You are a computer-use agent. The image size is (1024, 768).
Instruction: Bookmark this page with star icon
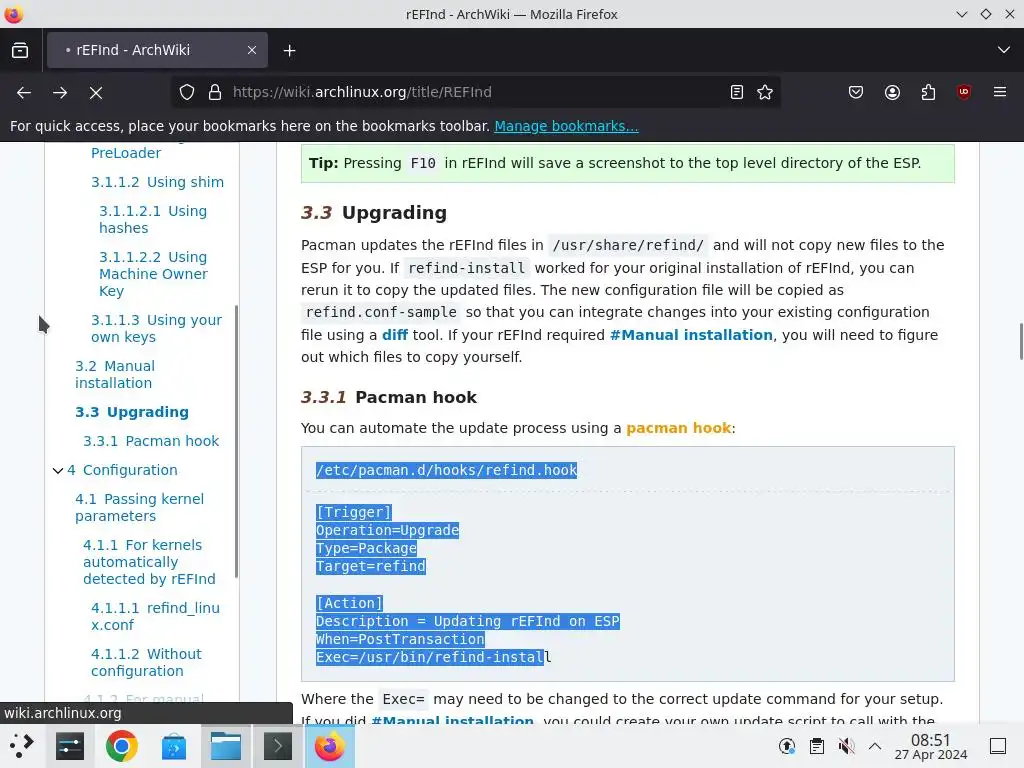coord(765,93)
